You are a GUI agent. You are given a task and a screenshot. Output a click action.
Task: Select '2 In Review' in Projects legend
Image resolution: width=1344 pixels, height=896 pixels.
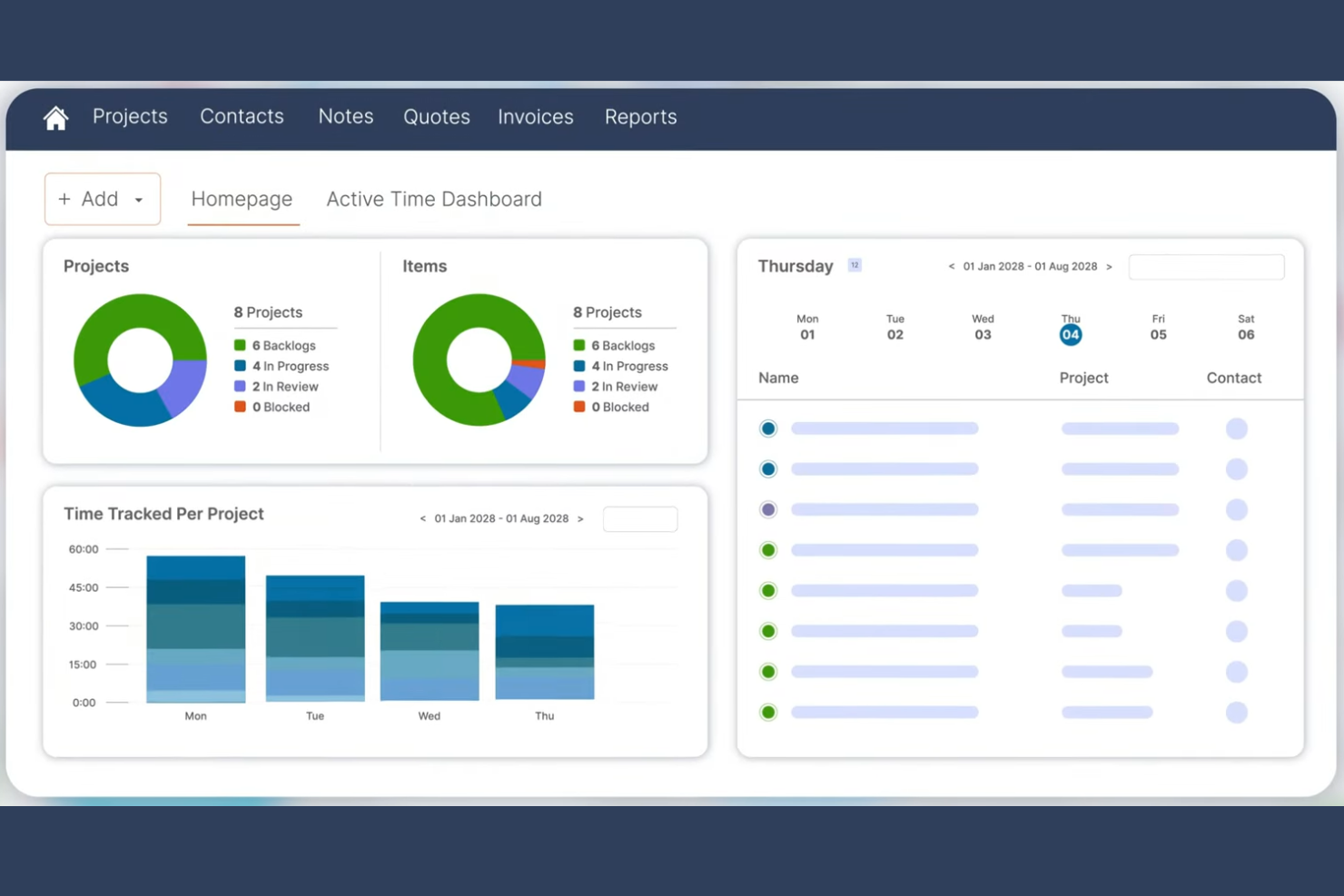tap(285, 387)
